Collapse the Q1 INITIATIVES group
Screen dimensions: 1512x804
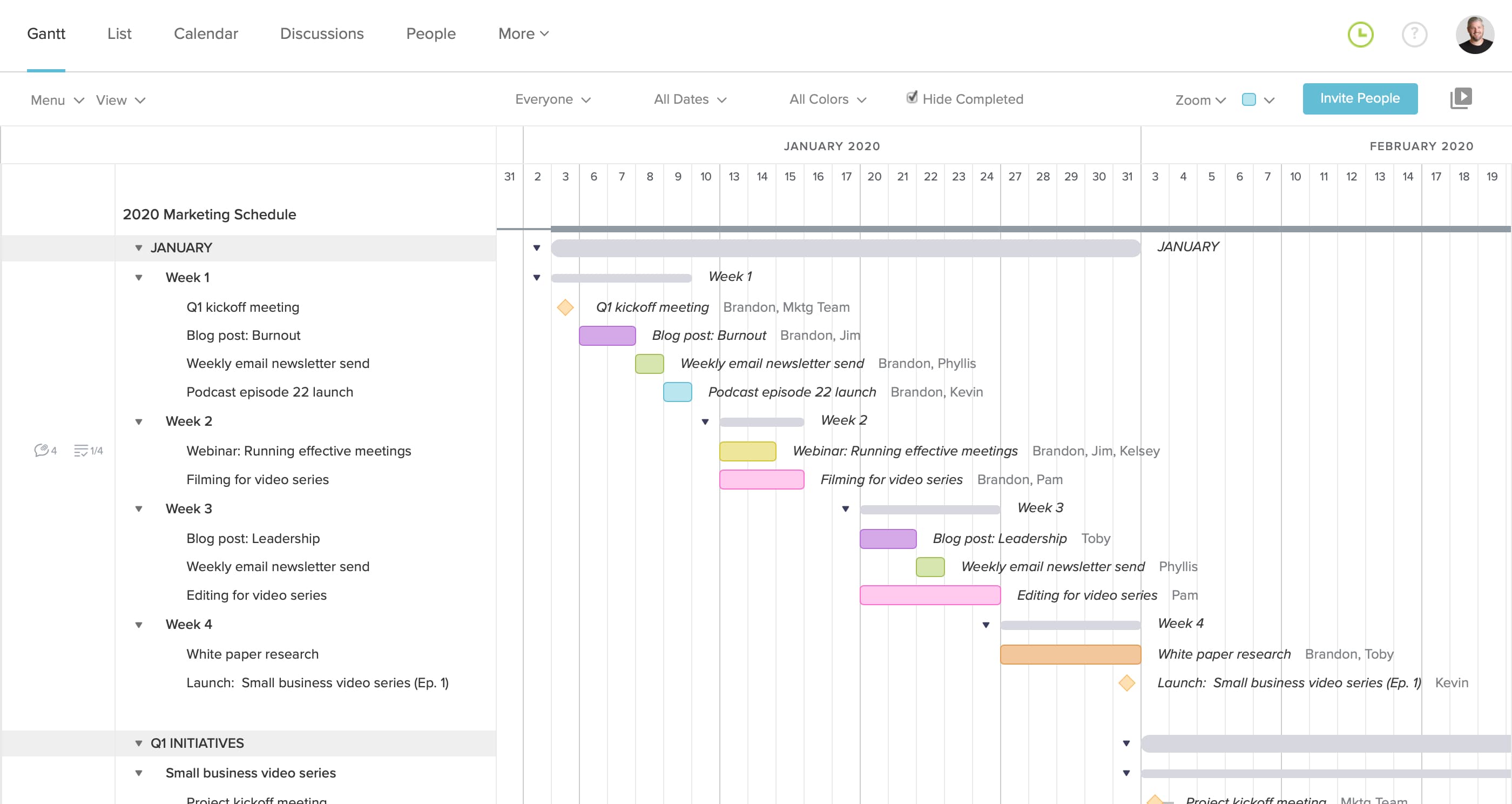[x=139, y=743]
